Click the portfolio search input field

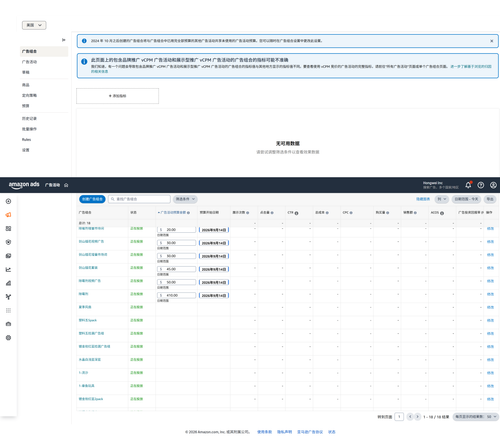[x=139, y=199]
